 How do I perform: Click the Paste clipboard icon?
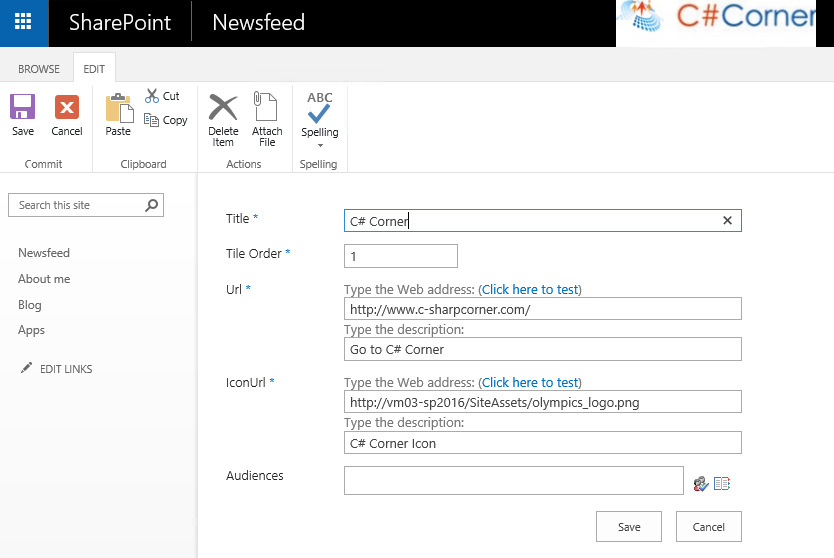coord(118,108)
